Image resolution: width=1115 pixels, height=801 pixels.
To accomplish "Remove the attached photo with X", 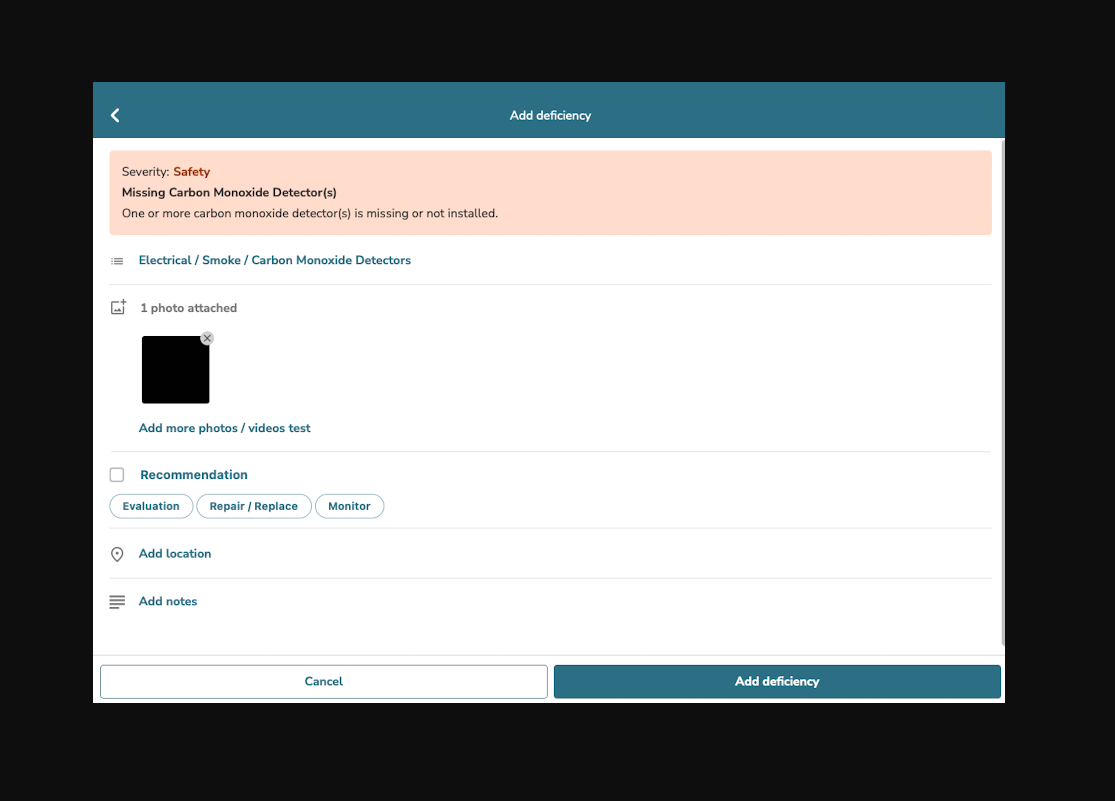I will click(x=207, y=338).
